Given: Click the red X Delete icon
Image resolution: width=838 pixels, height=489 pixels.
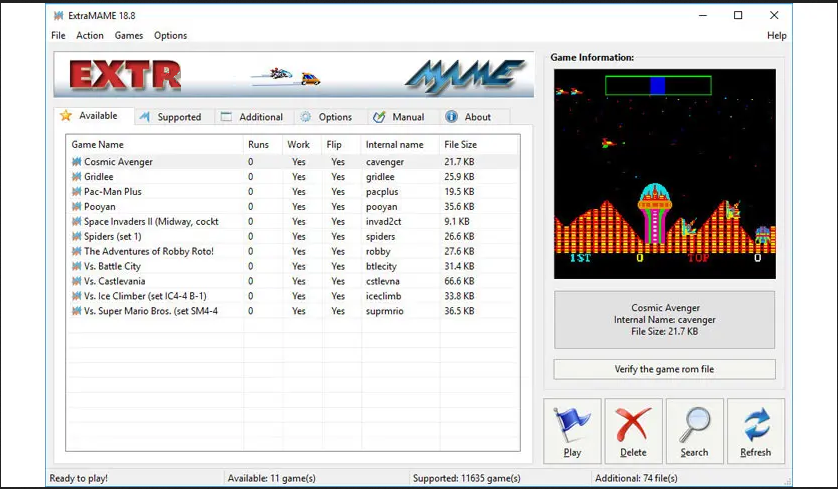Looking at the screenshot, I should coord(633,424).
